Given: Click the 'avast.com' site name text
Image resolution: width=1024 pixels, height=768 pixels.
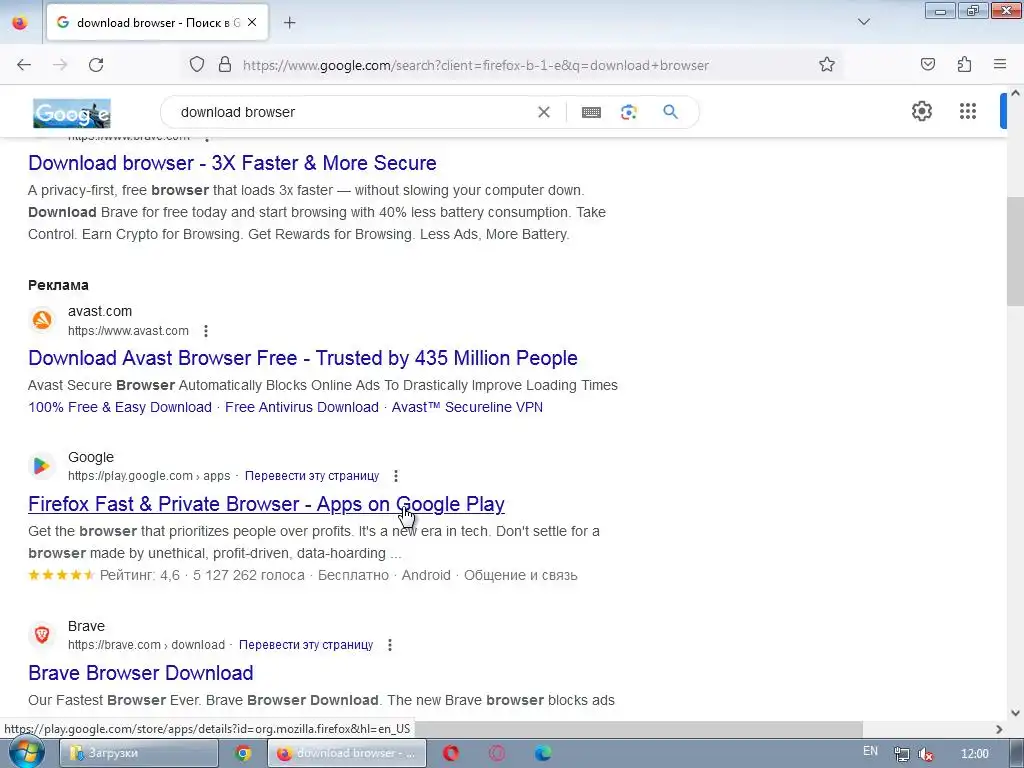Looking at the screenshot, I should (x=100, y=312).
